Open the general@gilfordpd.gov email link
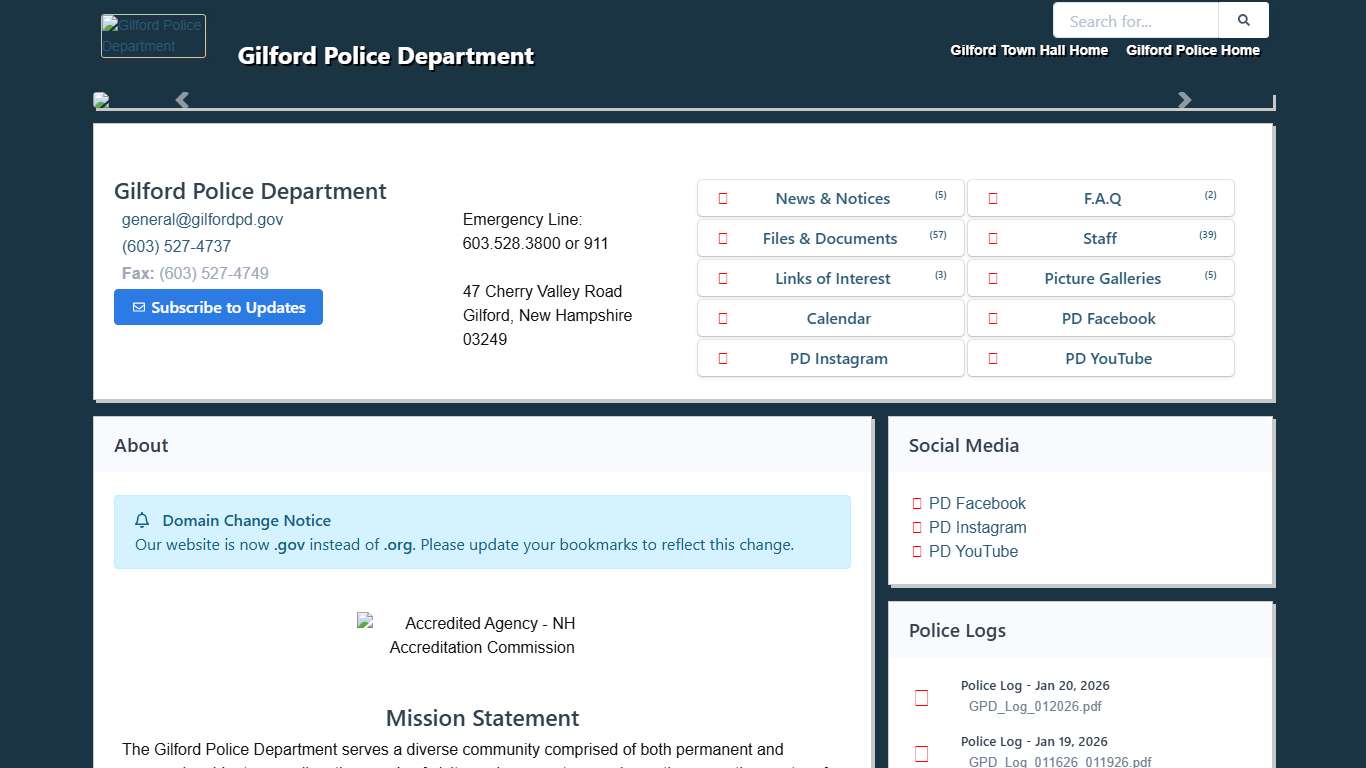 202,219
